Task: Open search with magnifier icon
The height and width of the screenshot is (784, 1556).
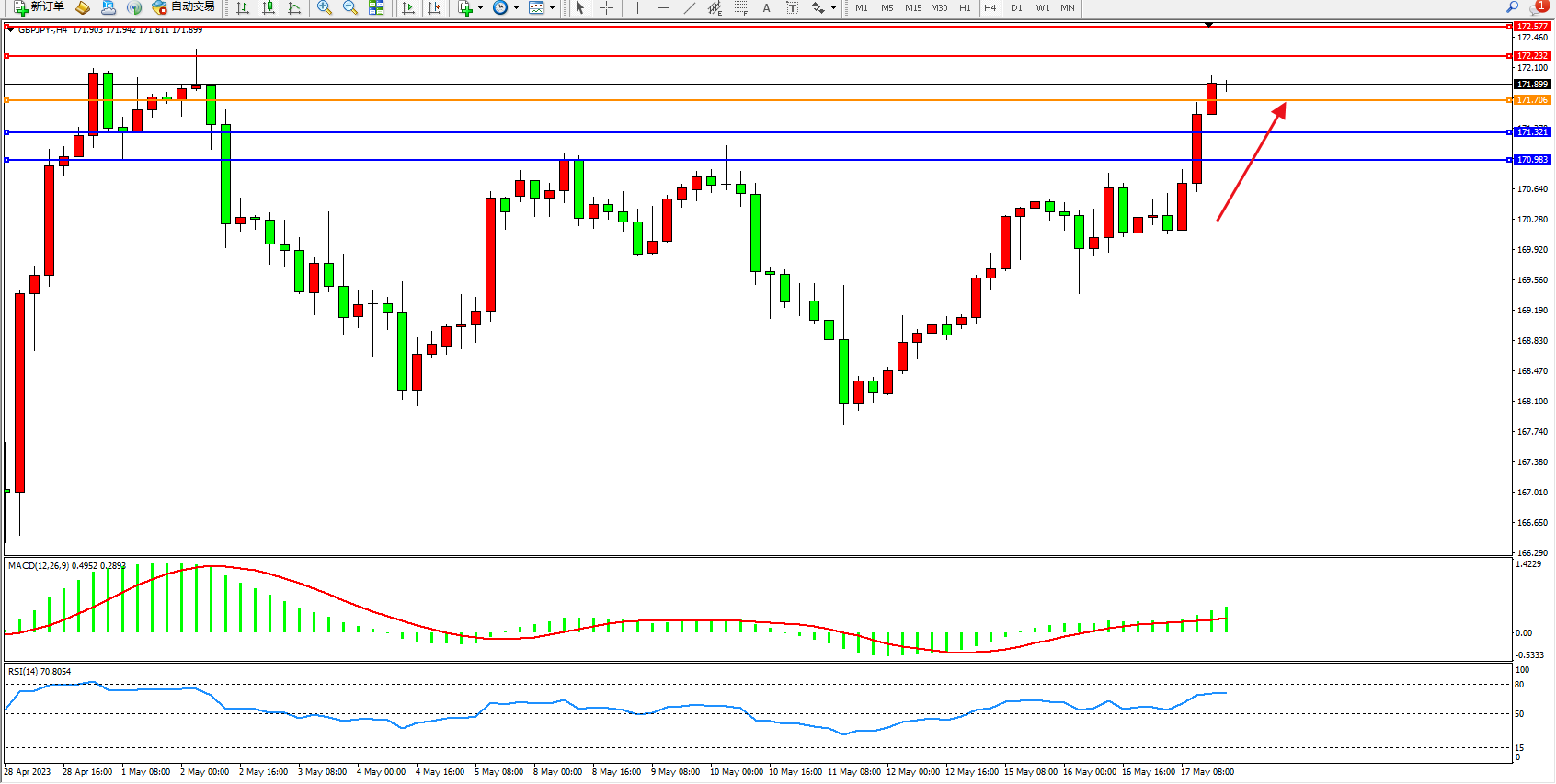Action: click(x=1512, y=7)
